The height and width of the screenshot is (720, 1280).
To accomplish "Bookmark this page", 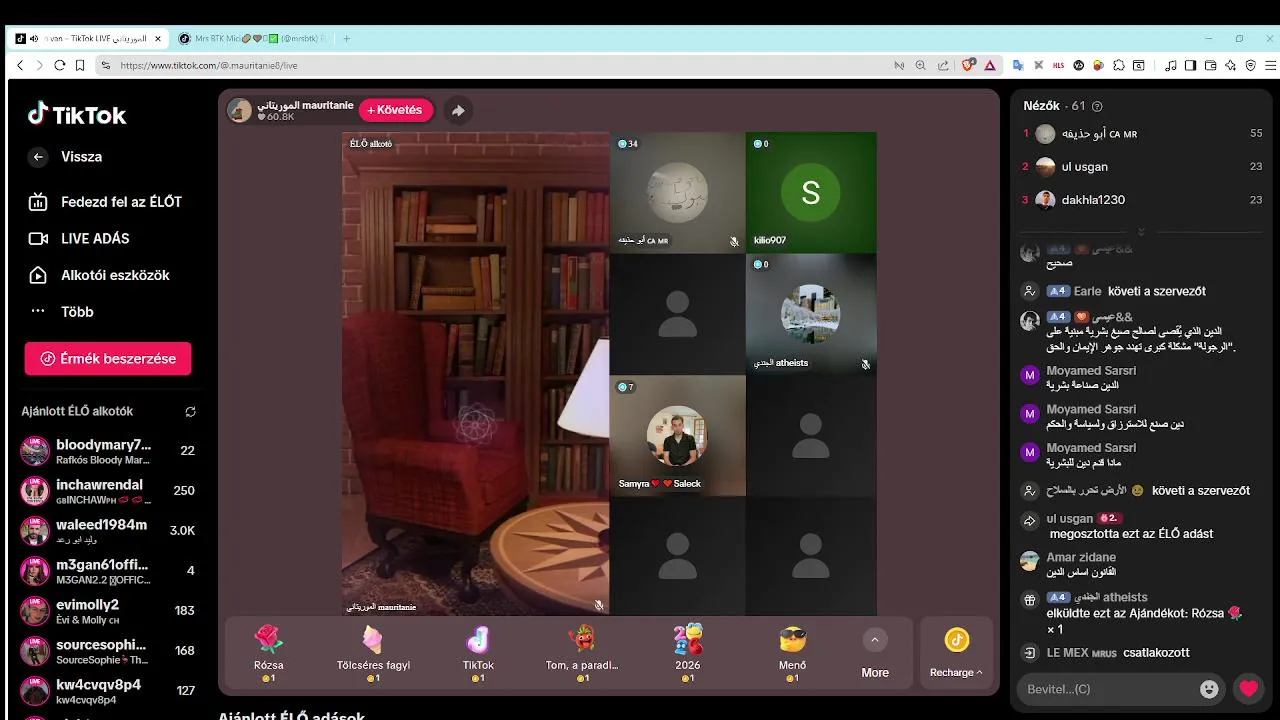I will (80, 65).
